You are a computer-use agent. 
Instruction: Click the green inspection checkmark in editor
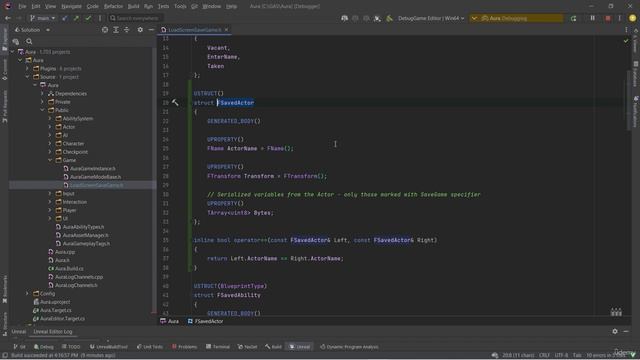[x=626, y=41]
